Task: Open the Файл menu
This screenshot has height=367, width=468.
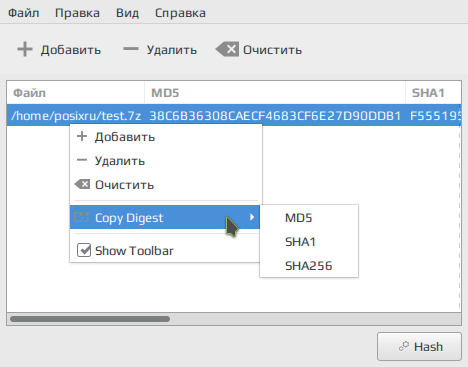Action: click(x=23, y=13)
